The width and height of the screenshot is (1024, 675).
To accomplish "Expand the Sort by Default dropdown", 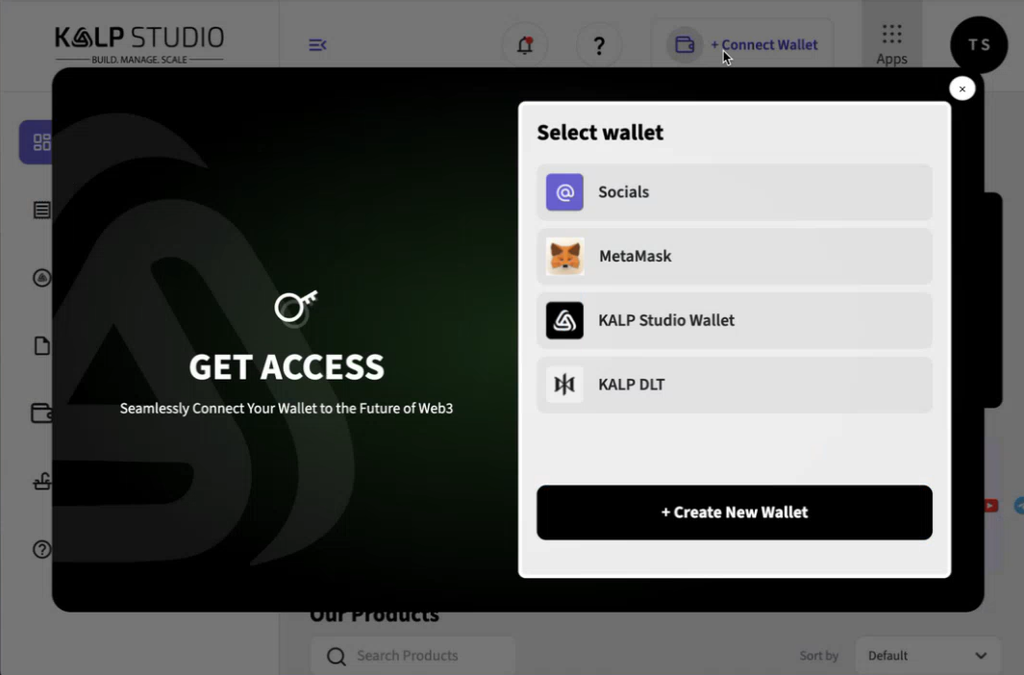I will 927,656.
